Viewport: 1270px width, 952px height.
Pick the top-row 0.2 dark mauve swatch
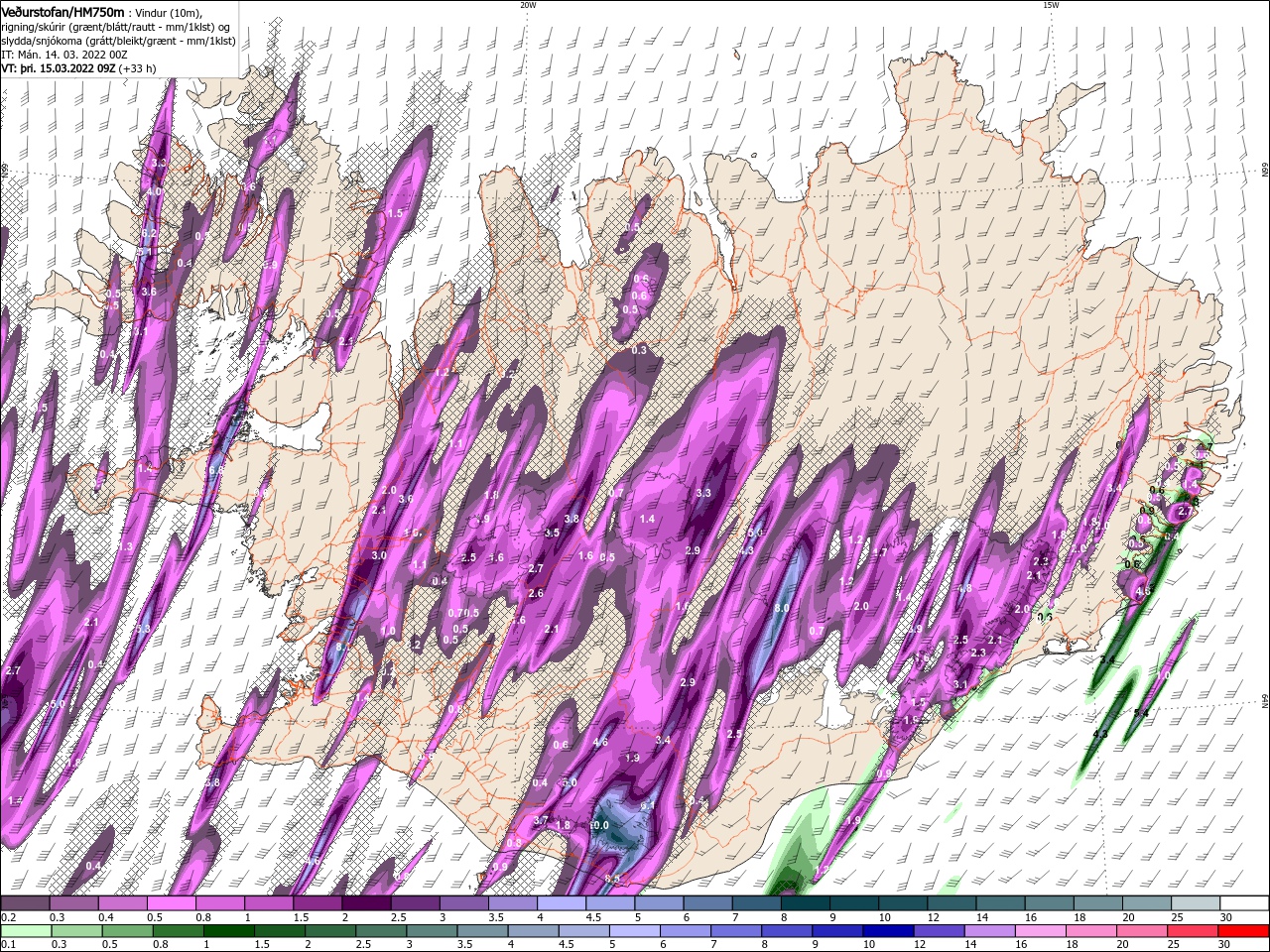click(25, 903)
